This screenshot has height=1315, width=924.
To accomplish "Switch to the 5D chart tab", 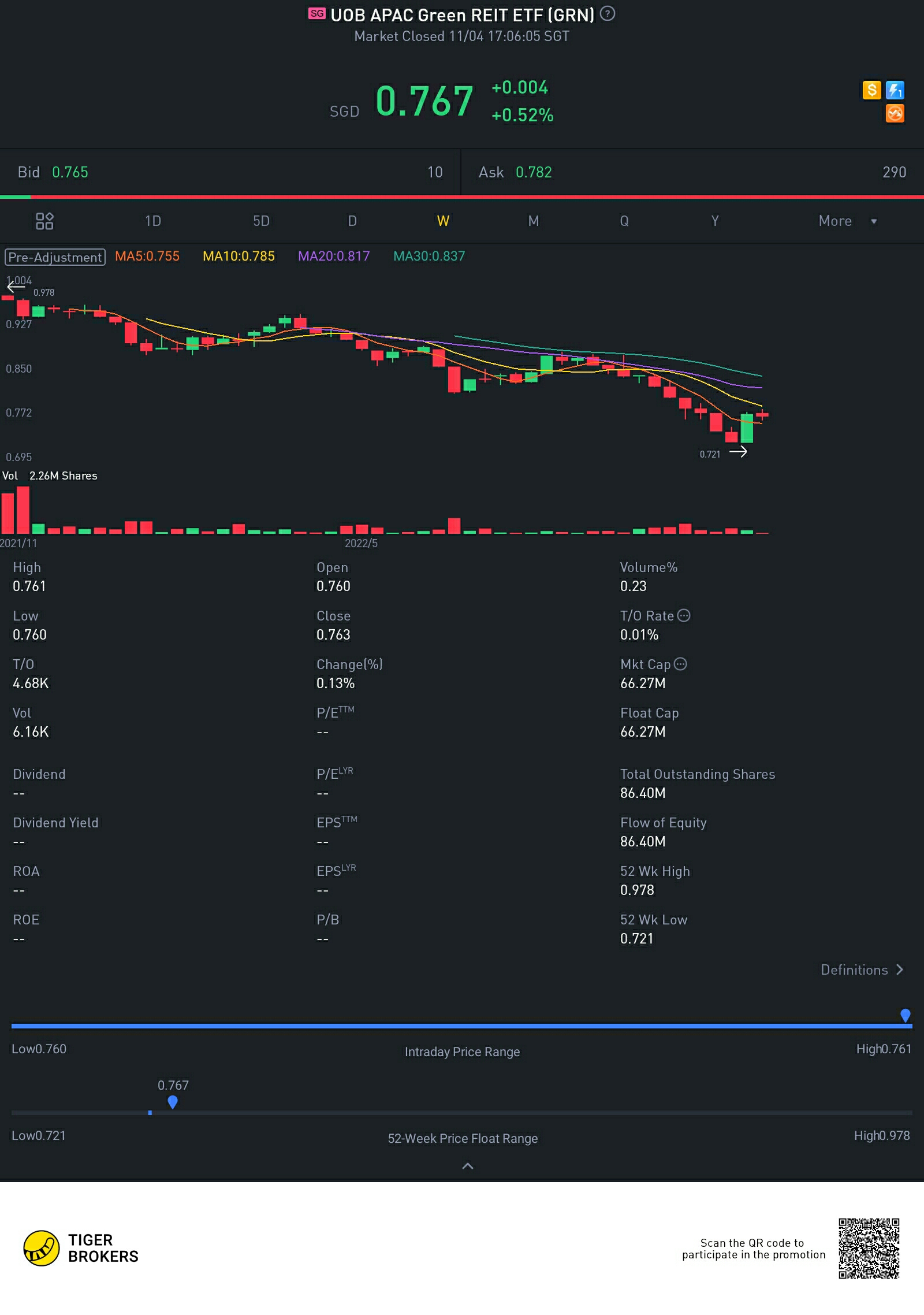I will click(261, 221).
